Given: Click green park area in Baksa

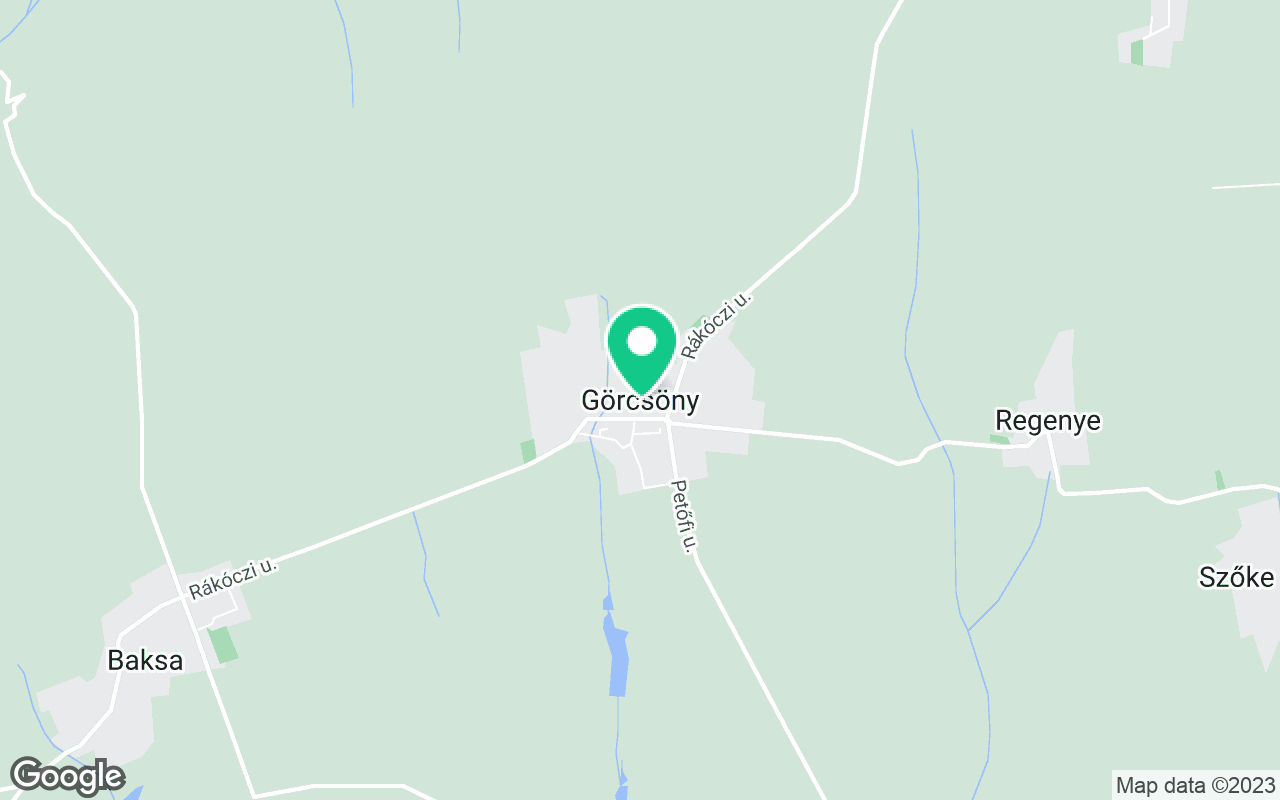Looking at the screenshot, I should tap(223, 644).
